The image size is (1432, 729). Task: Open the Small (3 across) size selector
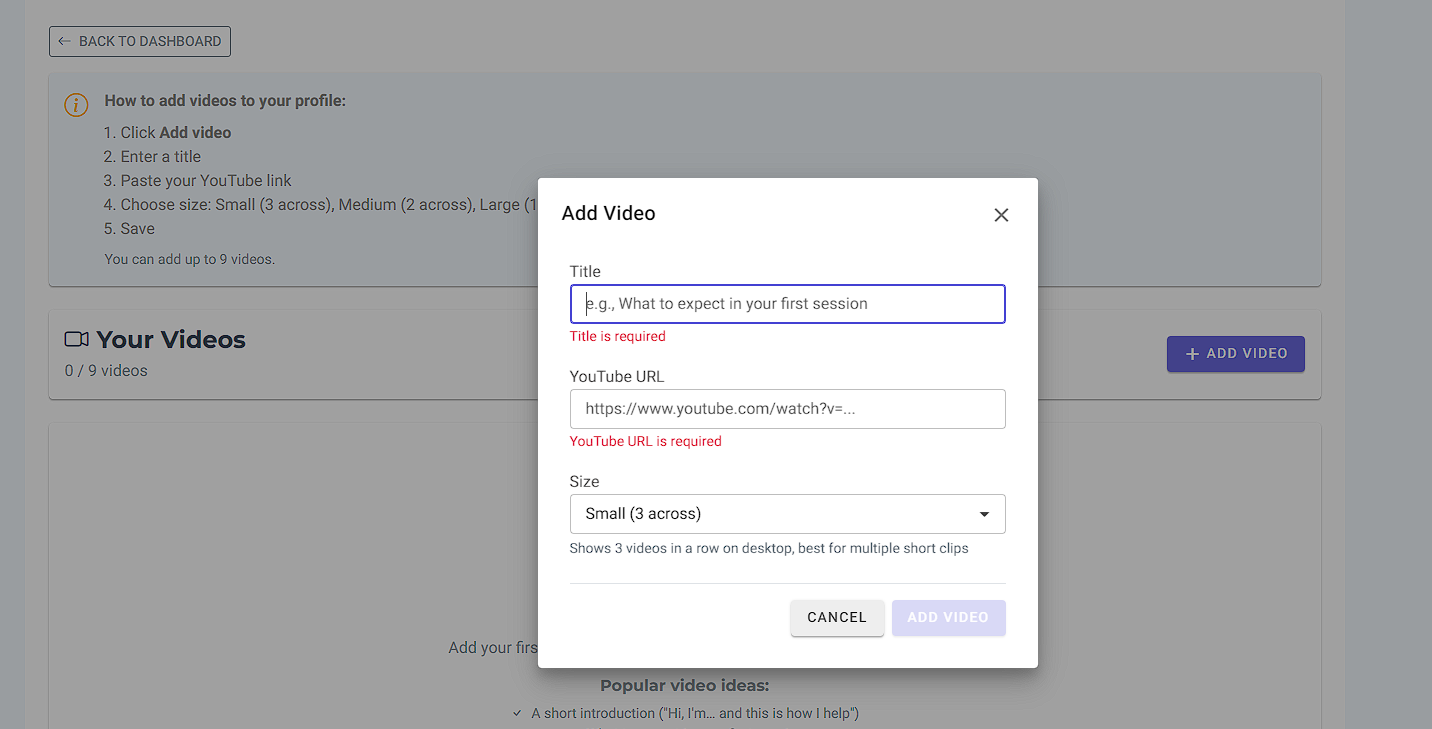point(770,514)
